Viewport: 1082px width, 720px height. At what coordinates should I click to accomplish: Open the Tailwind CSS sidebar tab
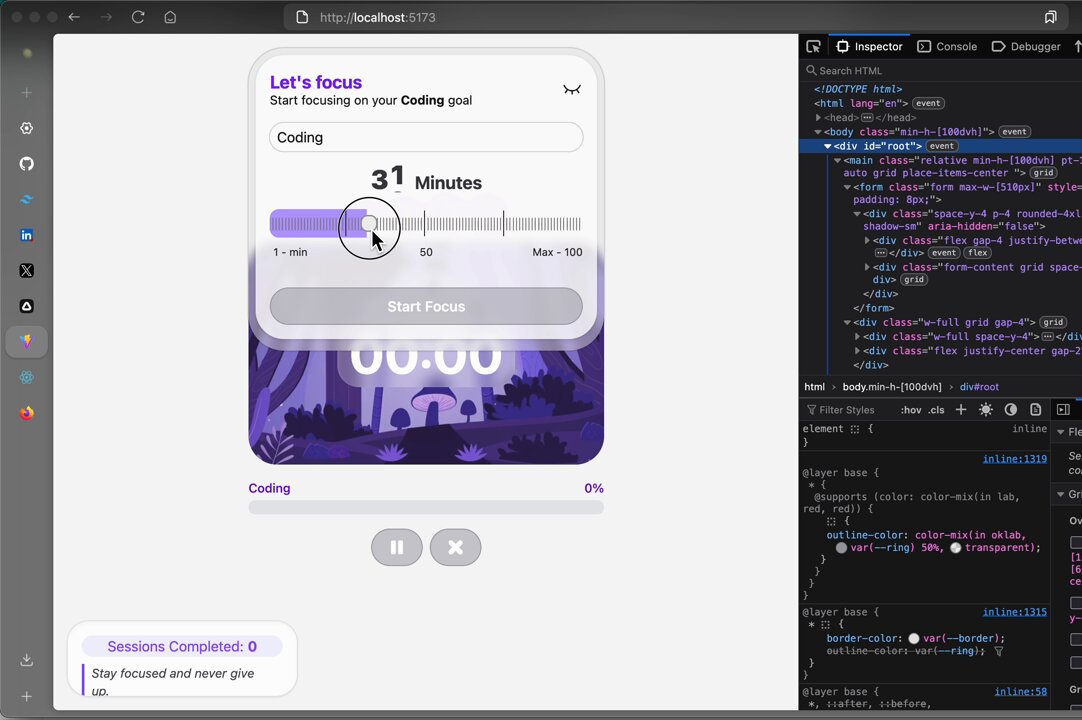26,200
